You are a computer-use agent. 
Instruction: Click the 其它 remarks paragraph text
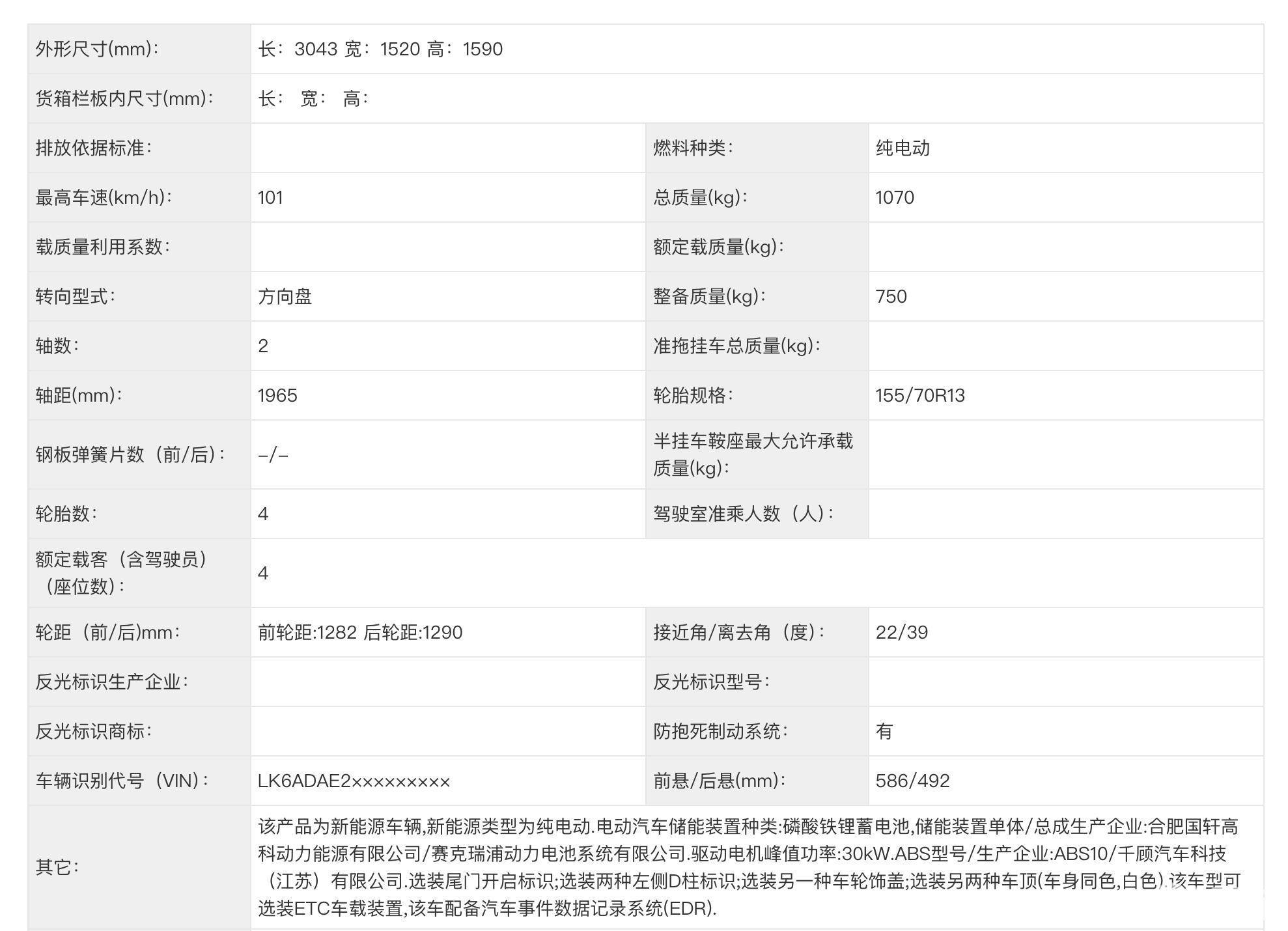click(749, 867)
